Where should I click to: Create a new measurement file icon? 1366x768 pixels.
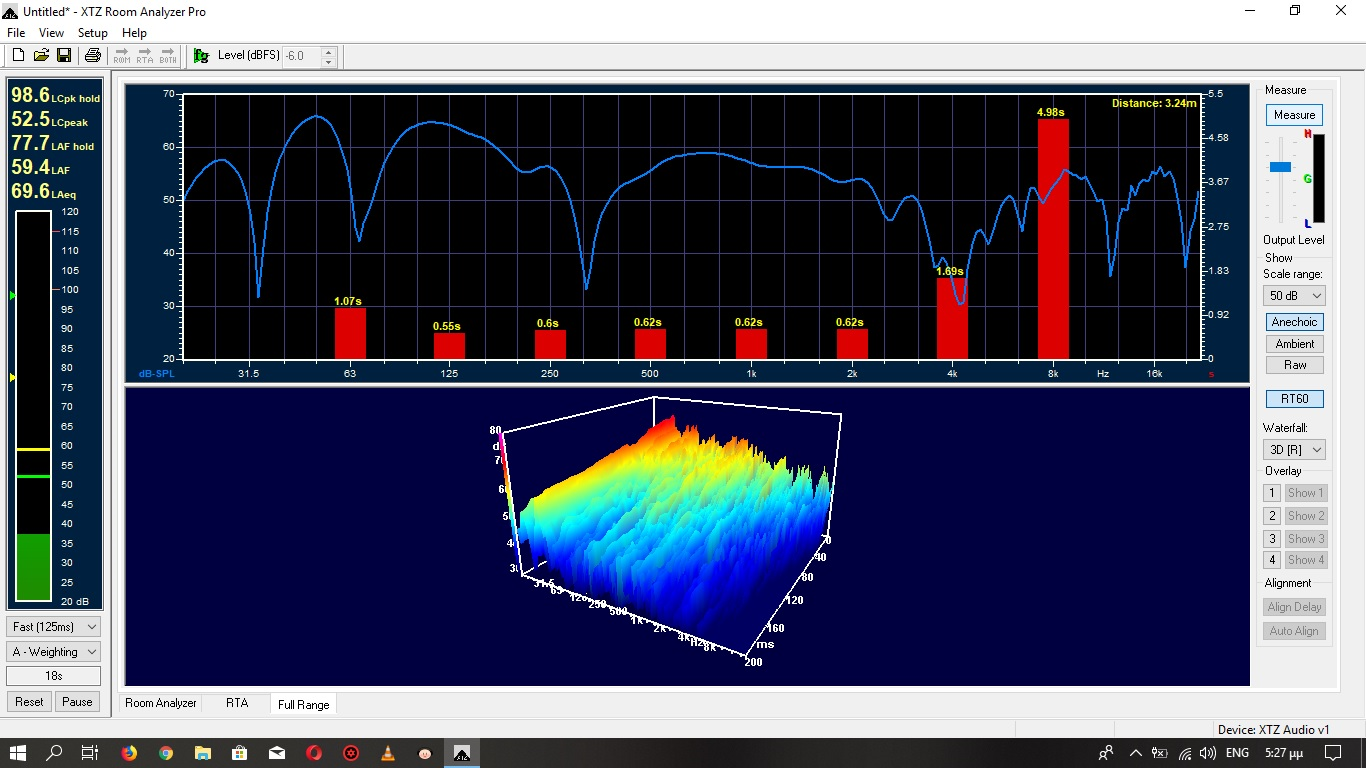click(18, 56)
